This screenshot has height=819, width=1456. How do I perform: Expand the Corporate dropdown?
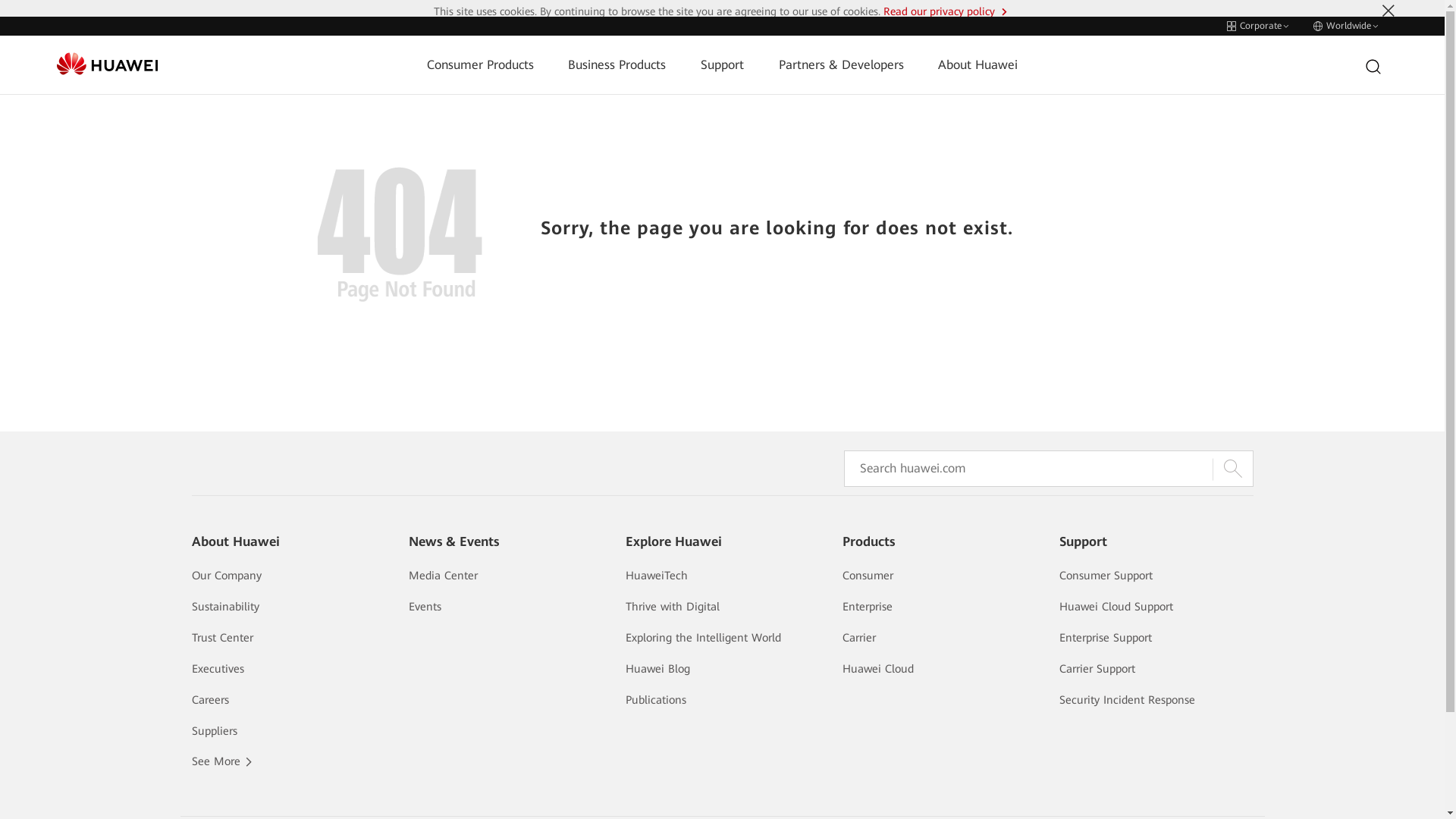click(x=1257, y=26)
